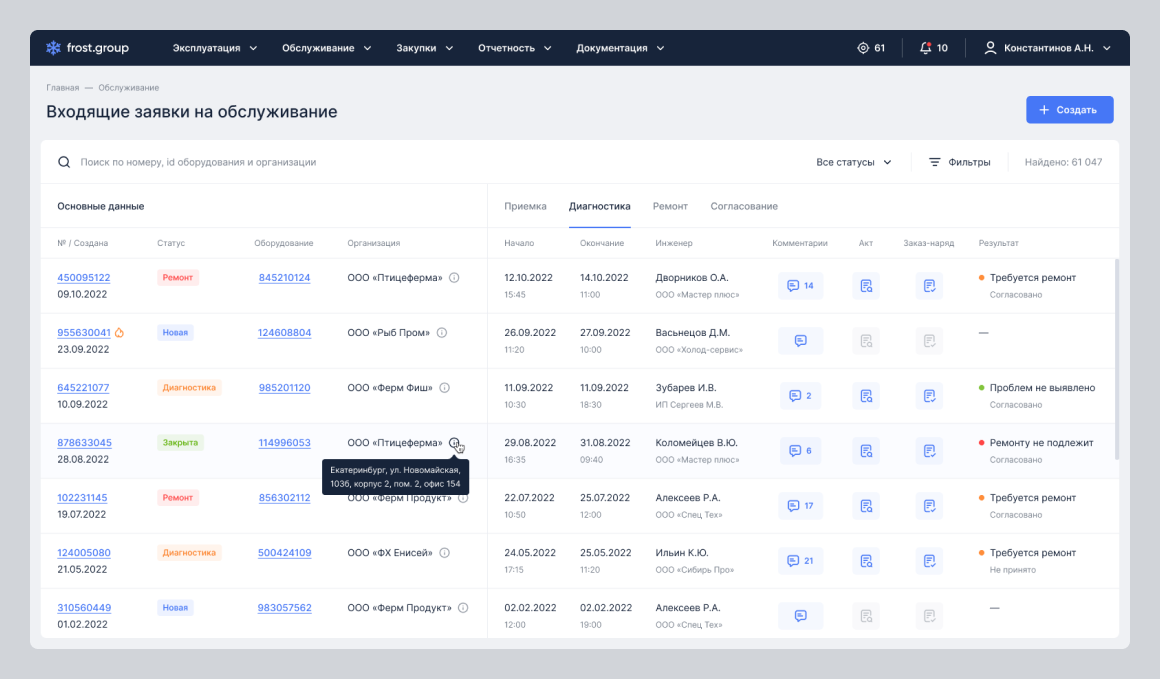Click the notification bell with 10 alerts
1160x679 pixels.
934,48
